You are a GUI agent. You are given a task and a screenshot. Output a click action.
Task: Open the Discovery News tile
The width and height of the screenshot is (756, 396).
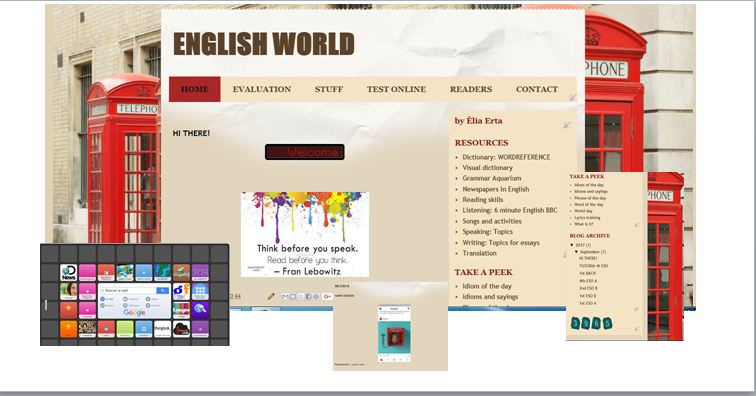click(68, 273)
